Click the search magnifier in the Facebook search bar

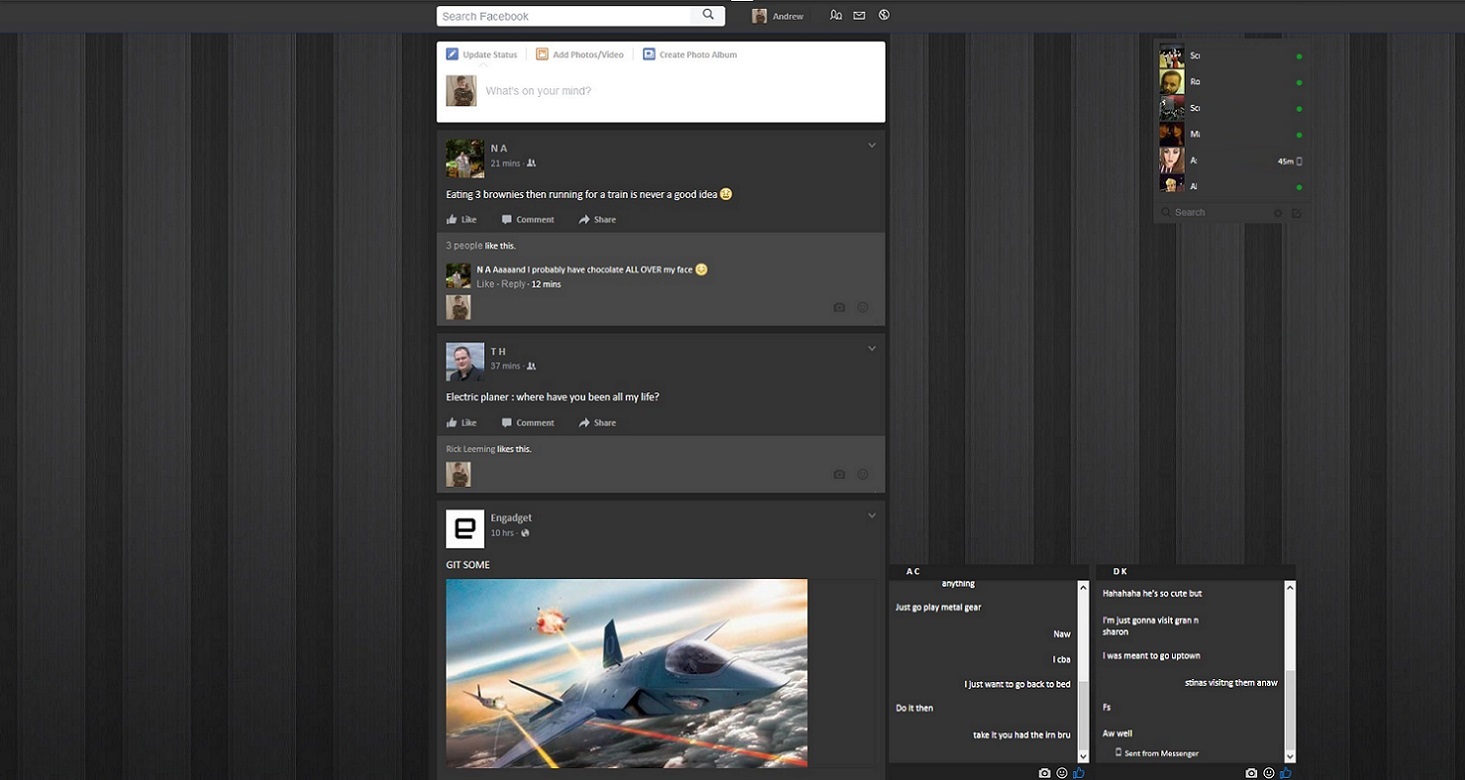pyautogui.click(x=706, y=16)
